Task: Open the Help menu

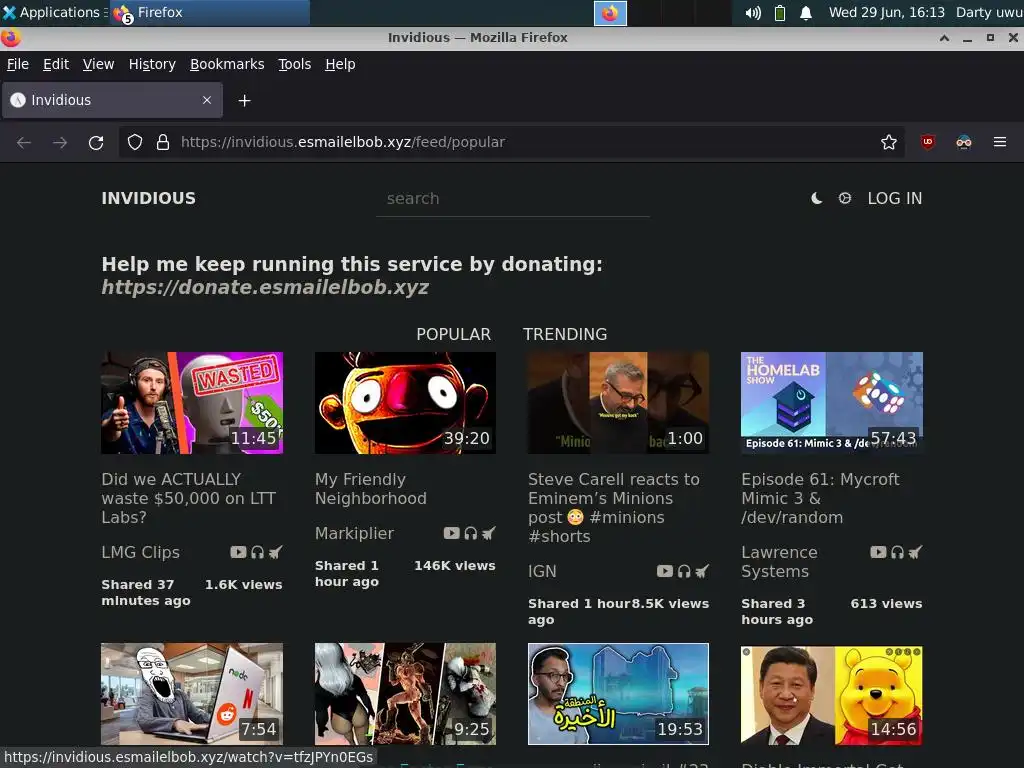Action: (x=340, y=64)
